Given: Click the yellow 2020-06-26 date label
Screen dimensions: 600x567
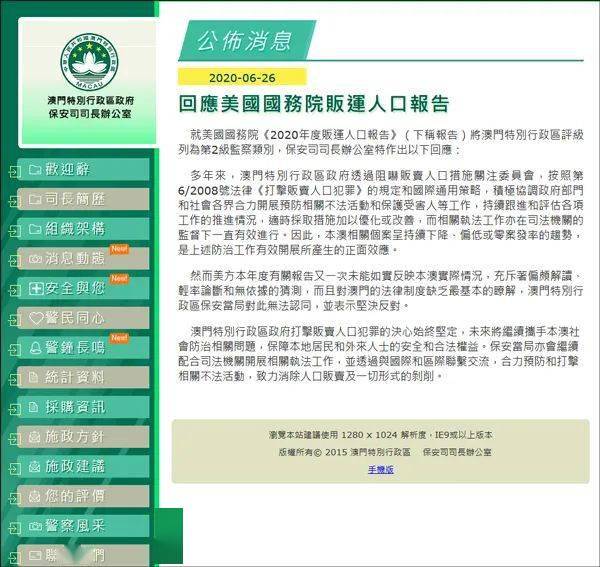Looking at the screenshot, I should tap(240, 77).
